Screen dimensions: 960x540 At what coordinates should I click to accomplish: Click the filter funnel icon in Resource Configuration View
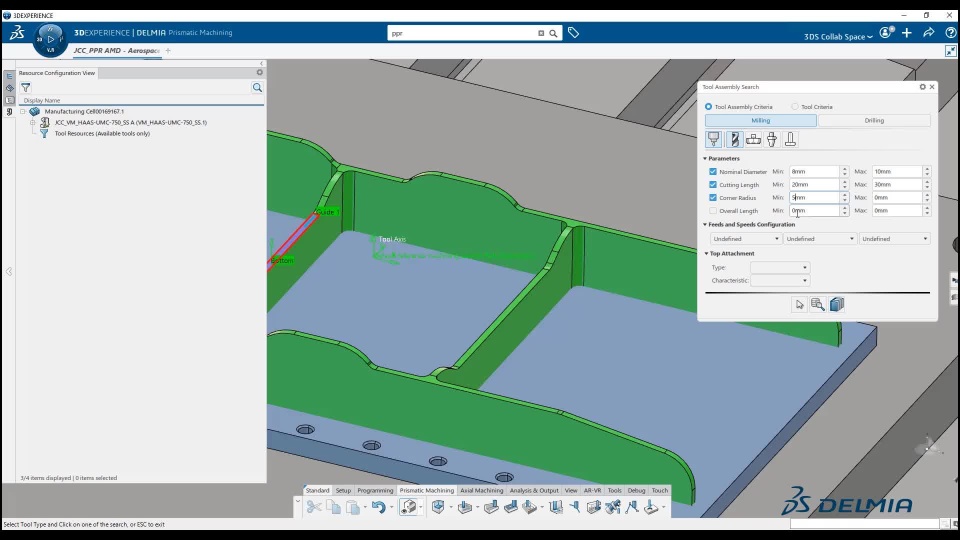[x=26, y=88]
